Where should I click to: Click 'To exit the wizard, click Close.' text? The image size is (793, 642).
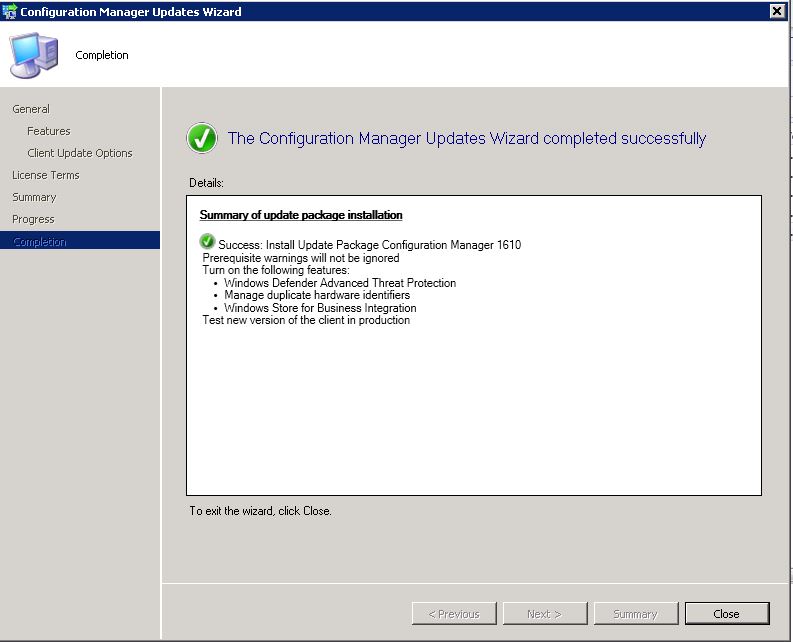point(260,511)
